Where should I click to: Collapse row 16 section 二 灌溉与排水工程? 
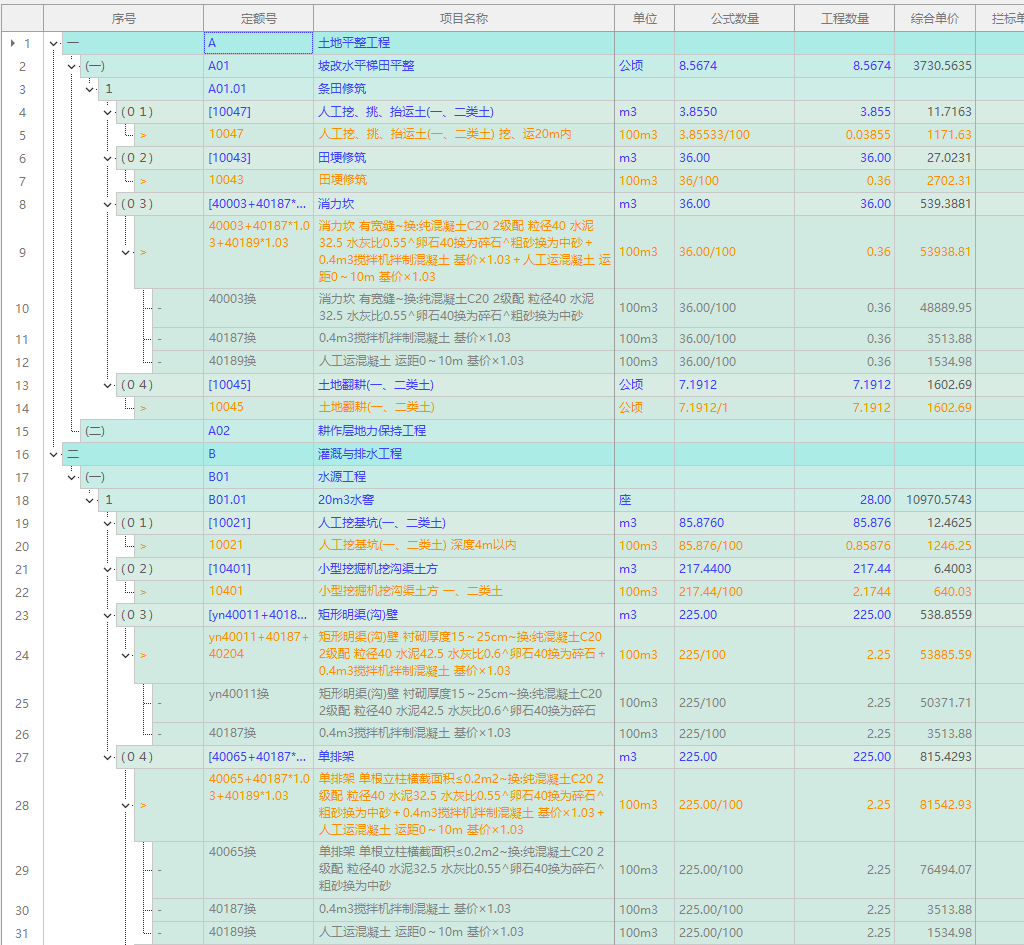tap(54, 455)
